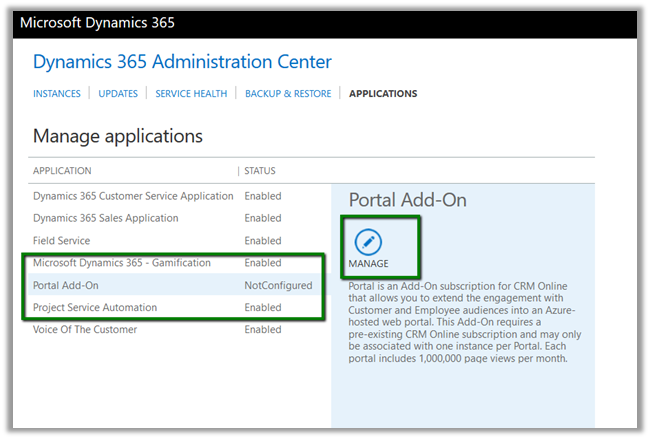This screenshot has width=650, height=439.
Task: Click the MANAGE label below the pencil
Action: (368, 264)
